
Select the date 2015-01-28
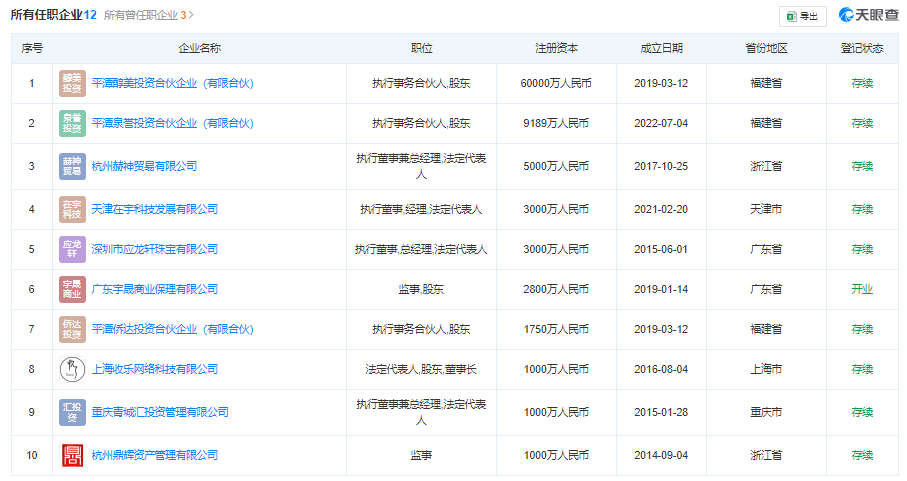(x=661, y=412)
